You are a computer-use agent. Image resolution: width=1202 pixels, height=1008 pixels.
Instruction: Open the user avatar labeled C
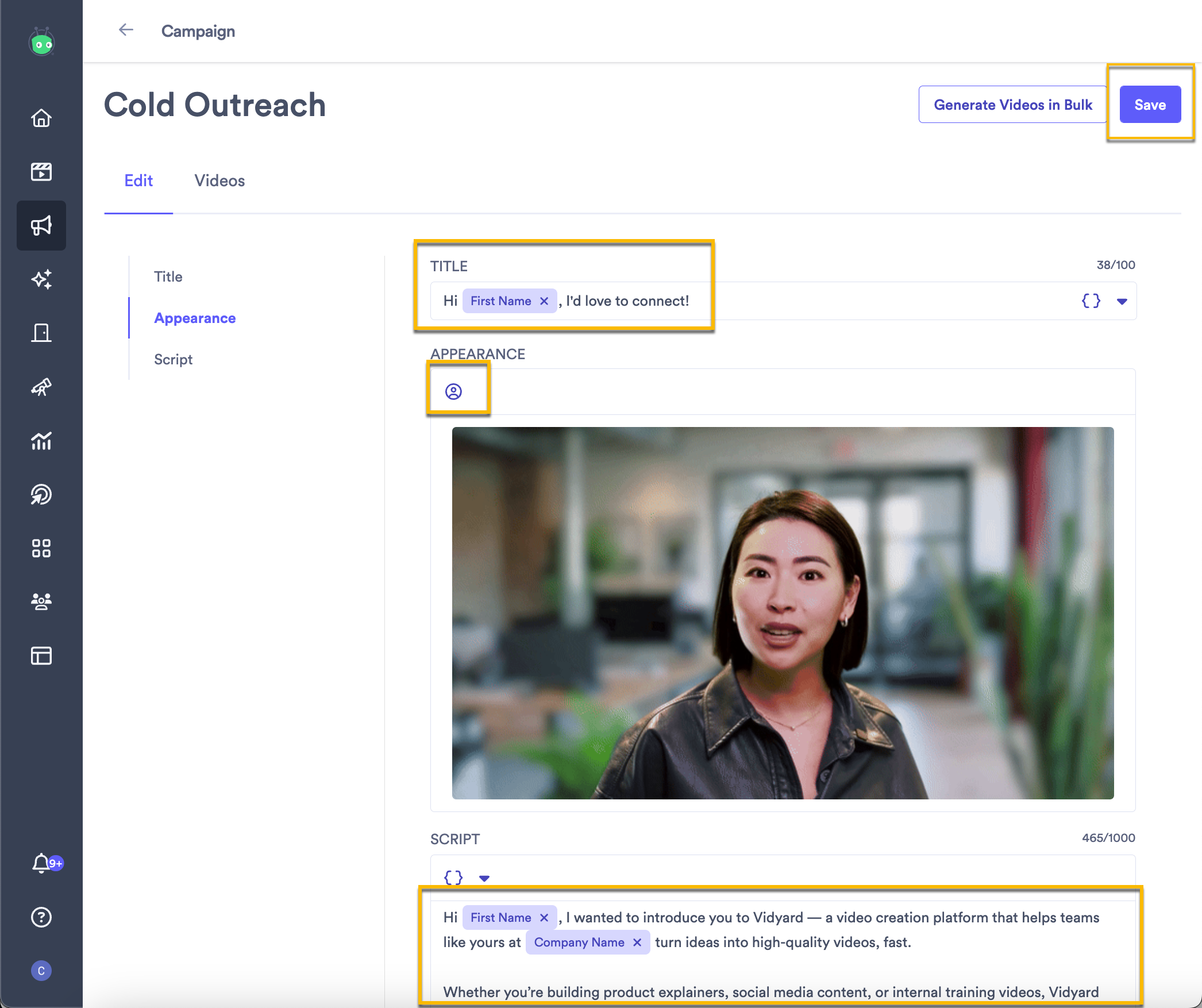[x=41, y=971]
